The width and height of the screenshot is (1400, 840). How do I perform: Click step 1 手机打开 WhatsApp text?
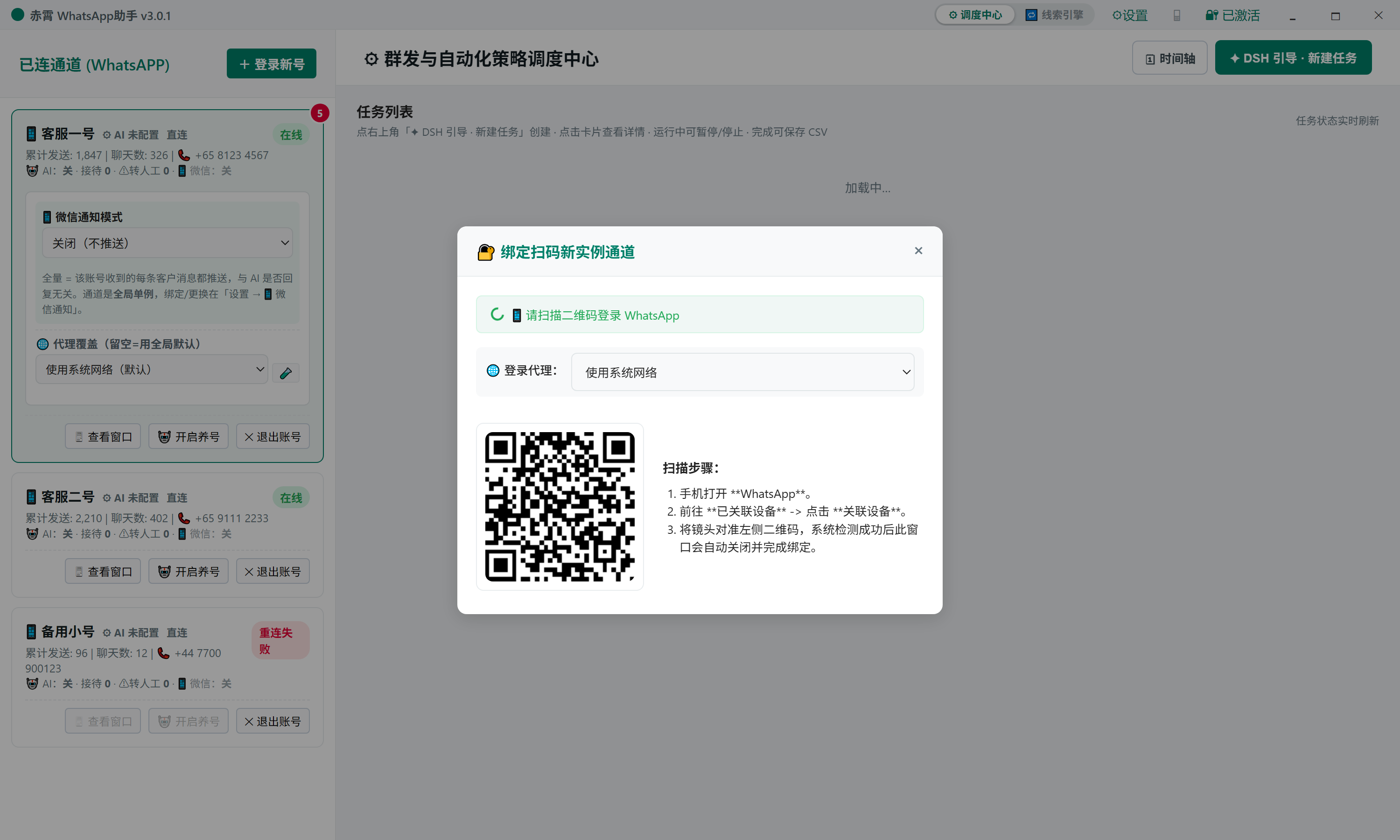(746, 494)
